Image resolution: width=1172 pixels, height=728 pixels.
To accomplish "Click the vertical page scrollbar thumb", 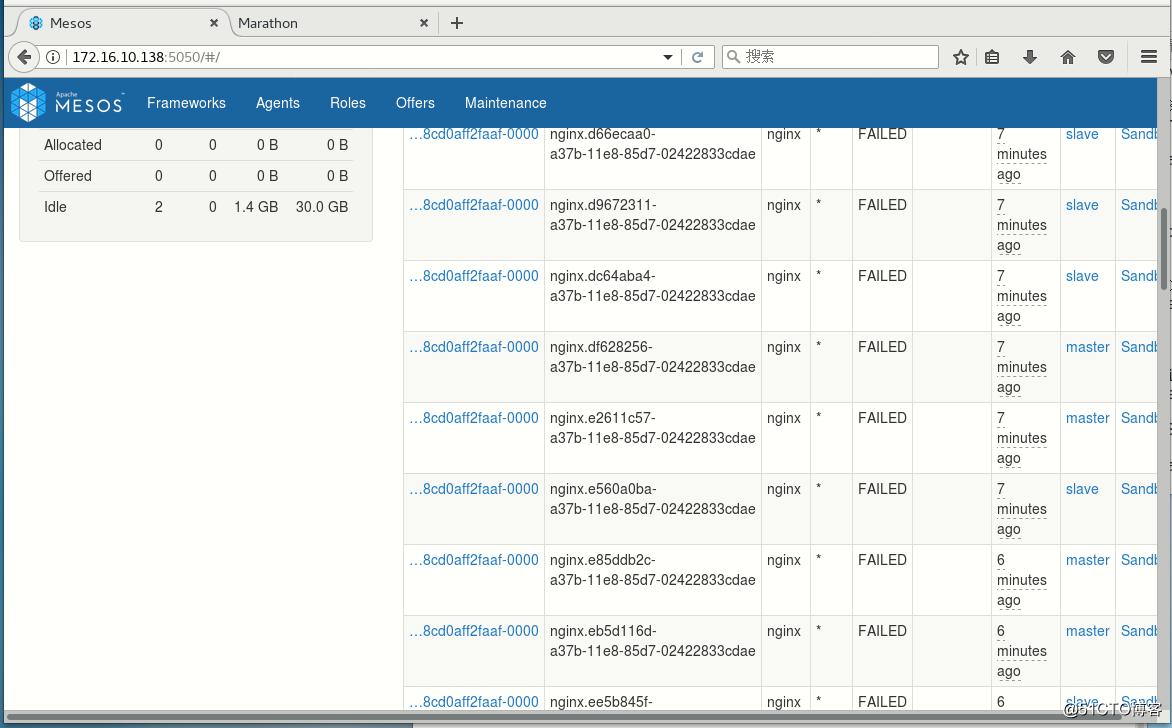I will (x=1164, y=248).
